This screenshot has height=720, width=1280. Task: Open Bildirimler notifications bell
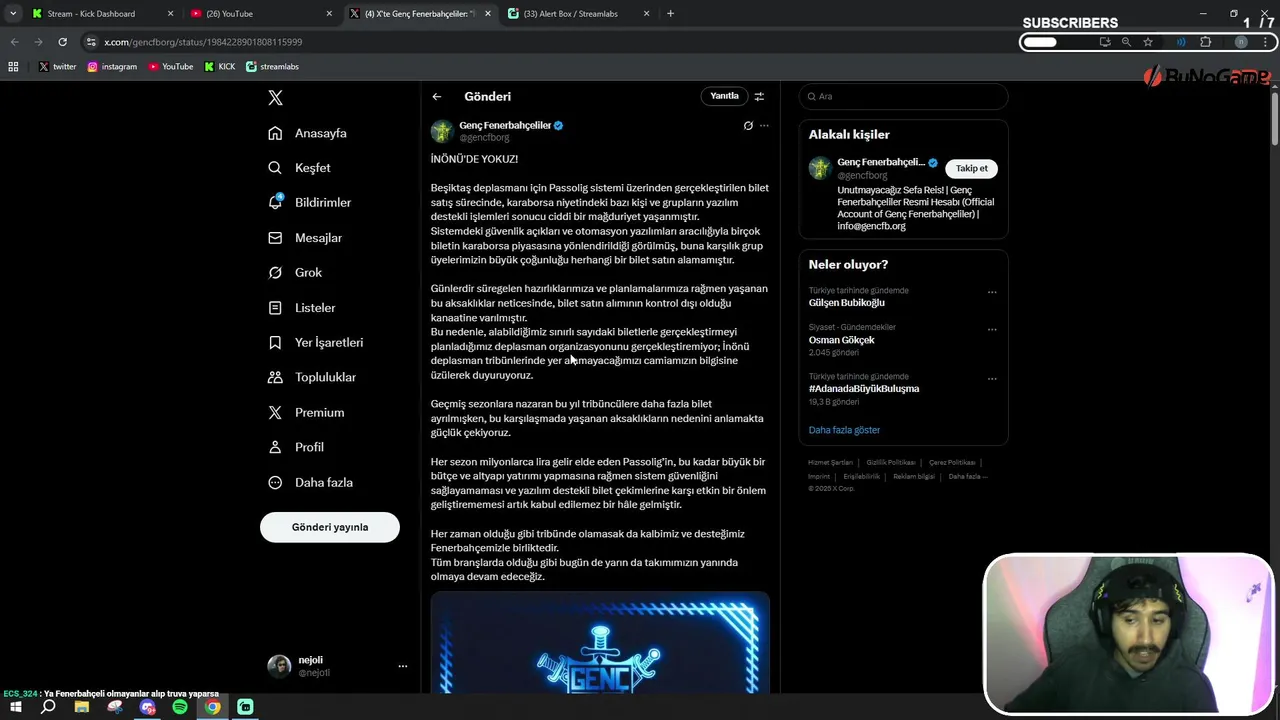310,202
